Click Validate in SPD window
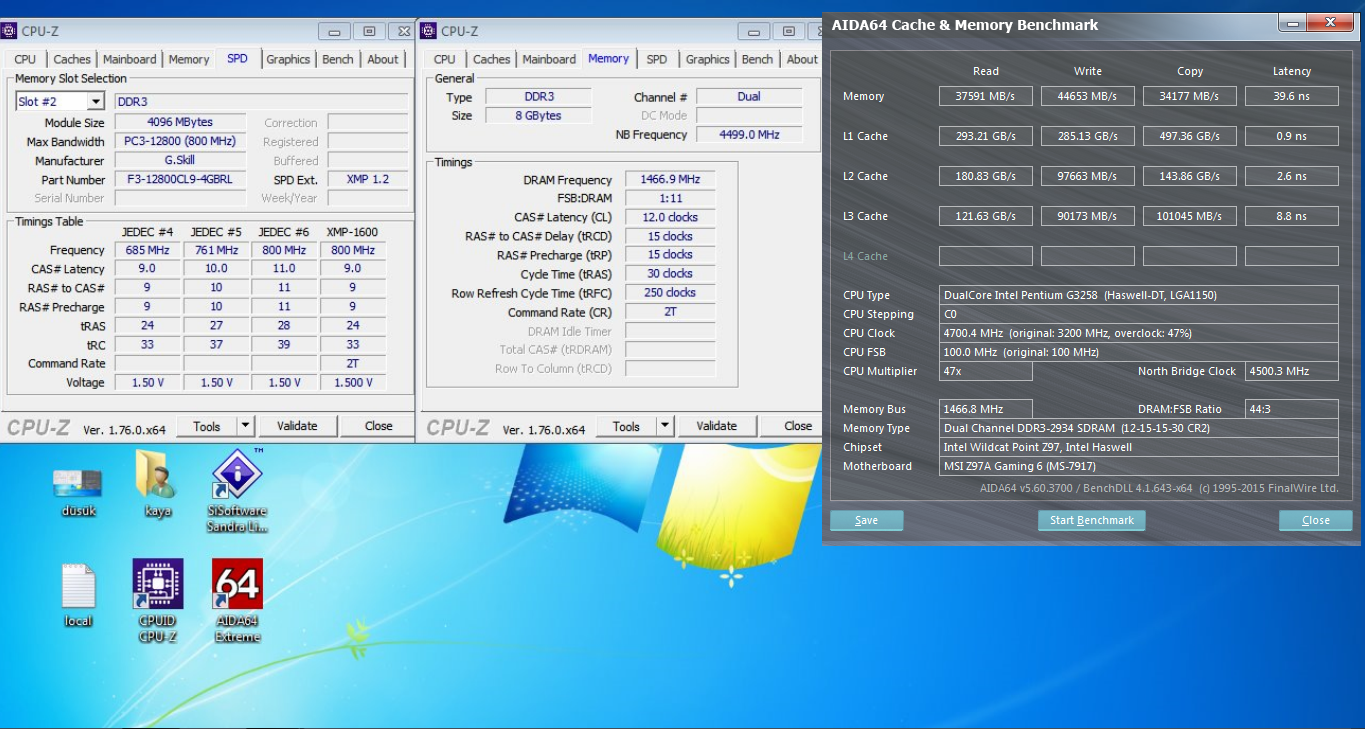This screenshot has width=1365, height=729. click(297, 426)
